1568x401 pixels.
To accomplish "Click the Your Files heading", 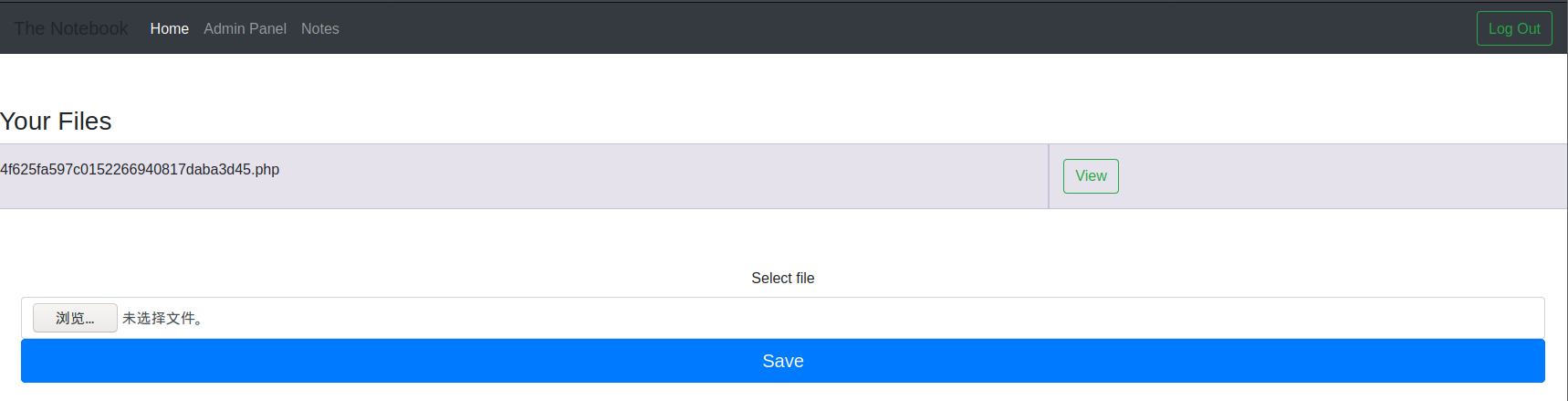I will tap(56, 121).
